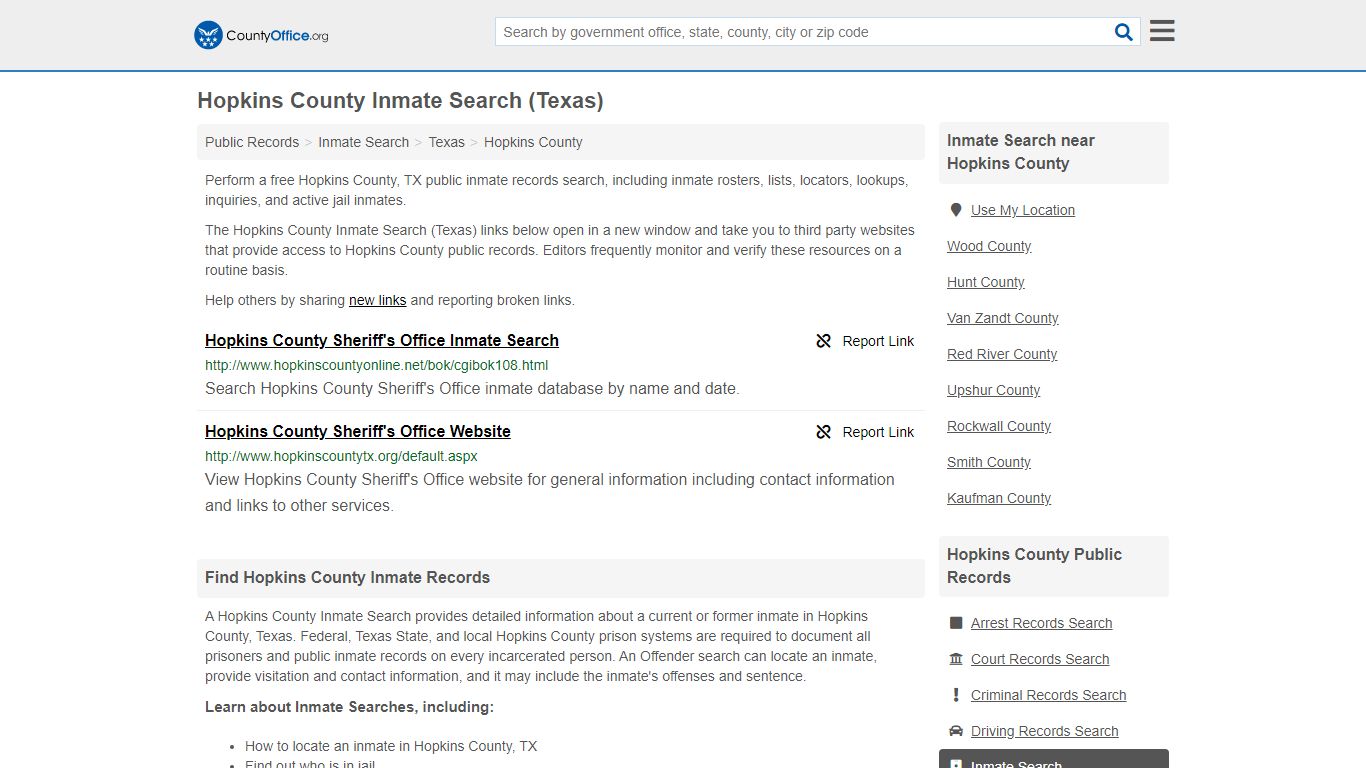This screenshot has height=768, width=1366.
Task: Open Kaufman County inmate search
Action: click(x=999, y=498)
